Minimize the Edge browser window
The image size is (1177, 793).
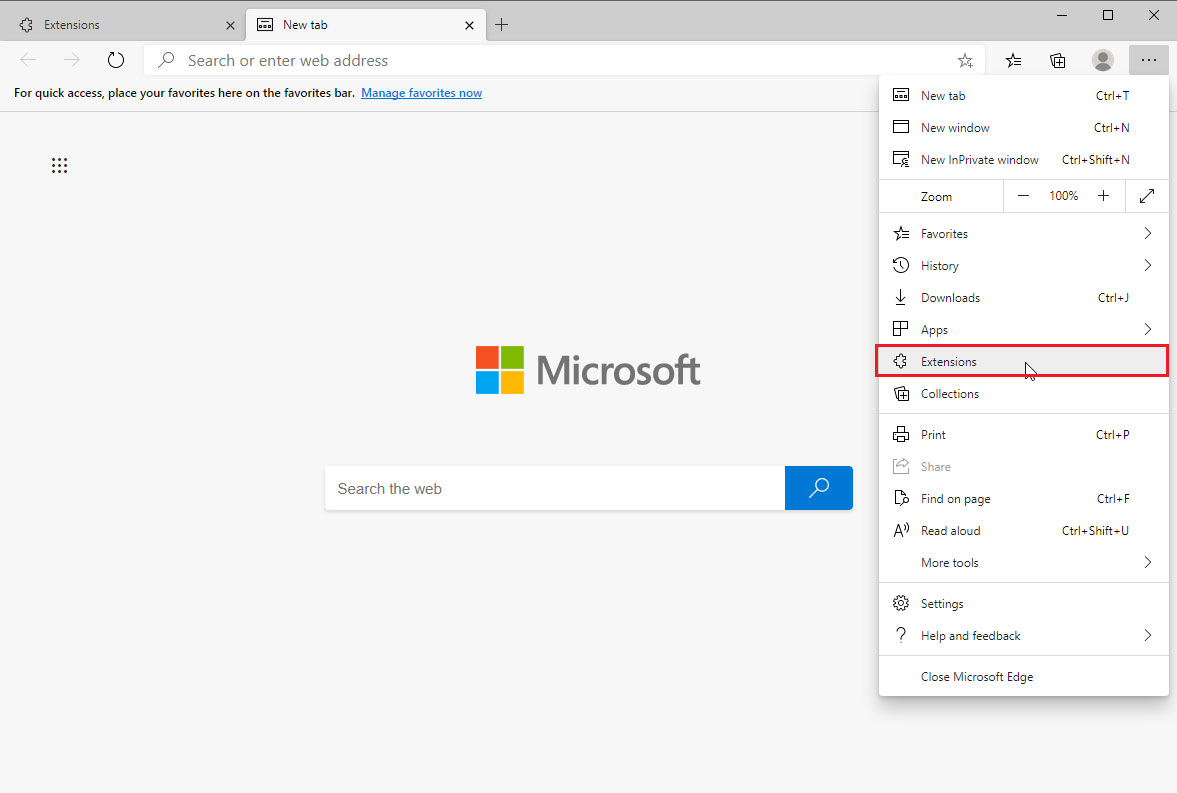point(1062,15)
